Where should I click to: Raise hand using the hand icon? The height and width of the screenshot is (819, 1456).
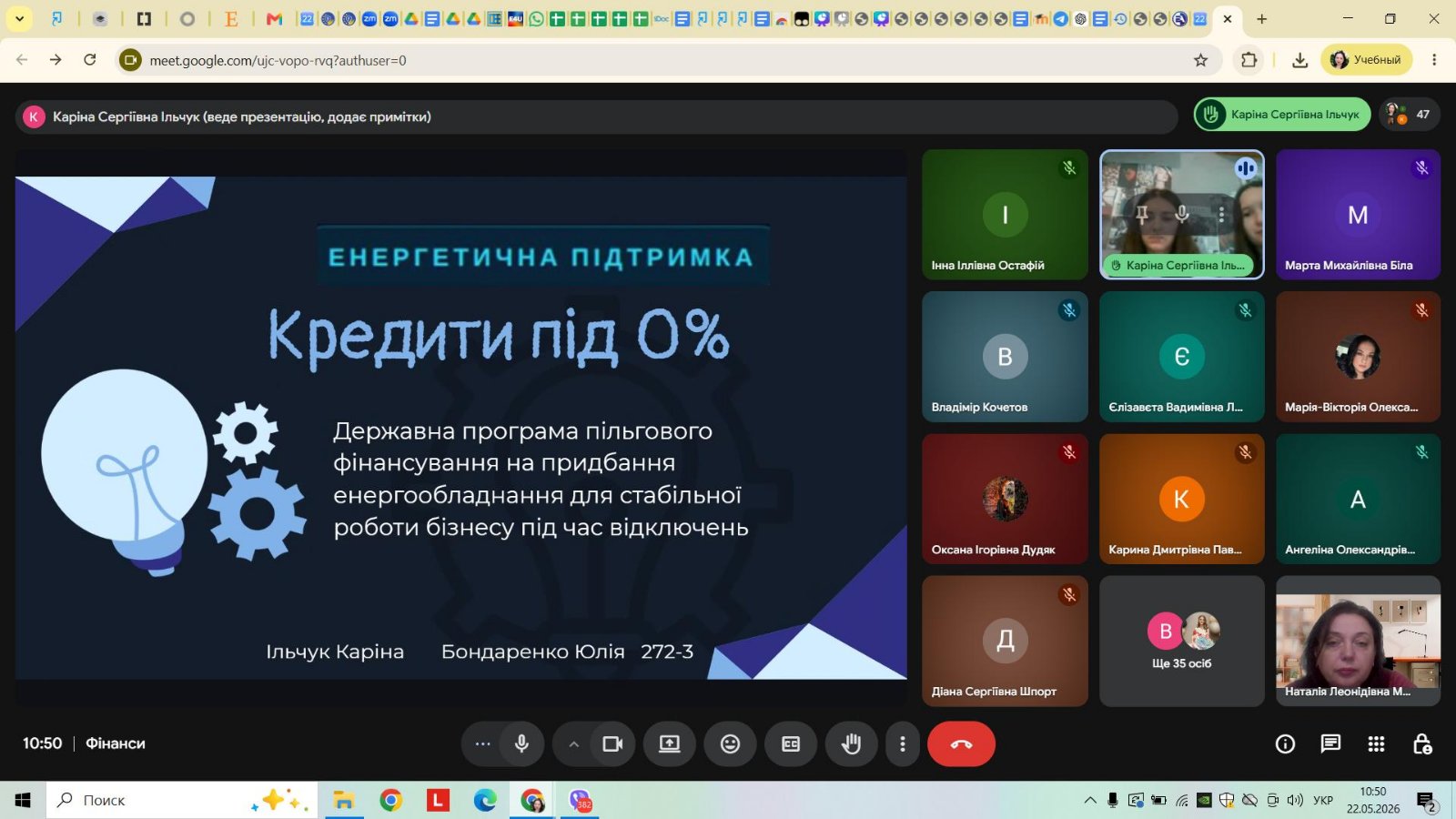click(851, 744)
